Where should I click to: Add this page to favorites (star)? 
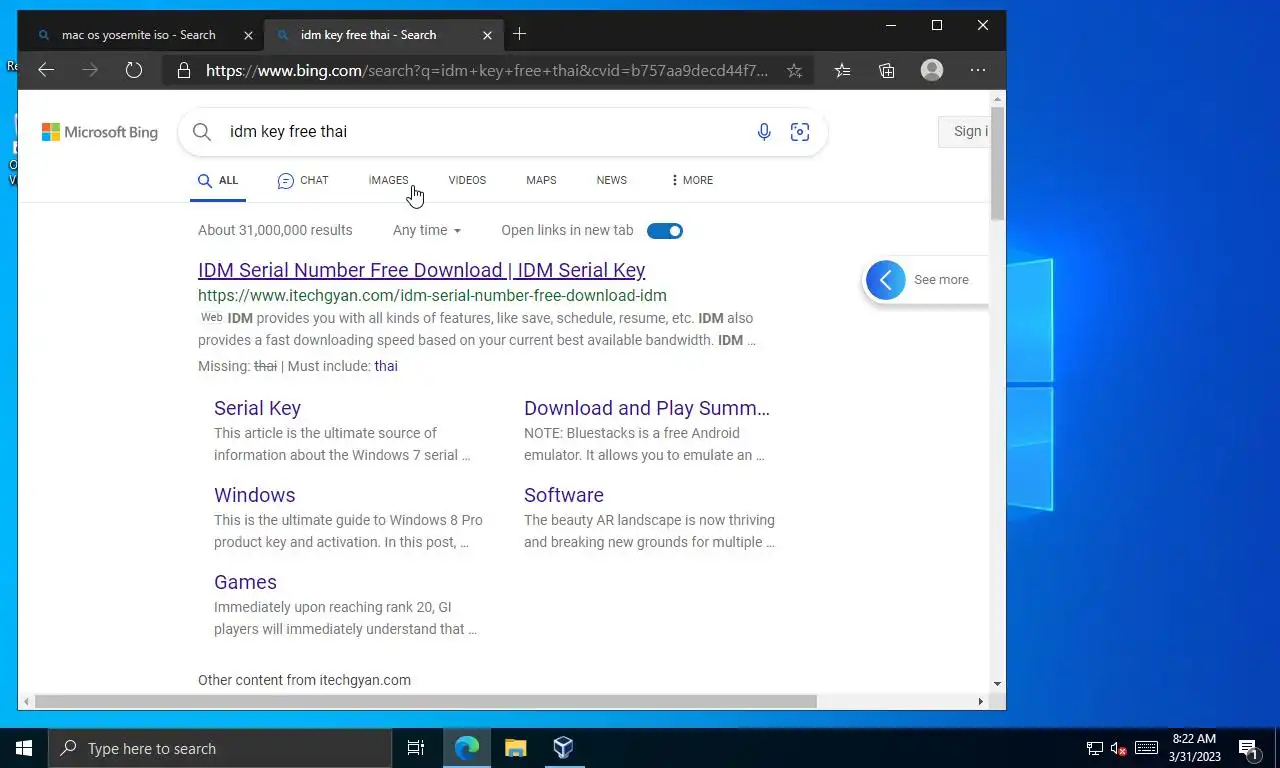point(794,70)
